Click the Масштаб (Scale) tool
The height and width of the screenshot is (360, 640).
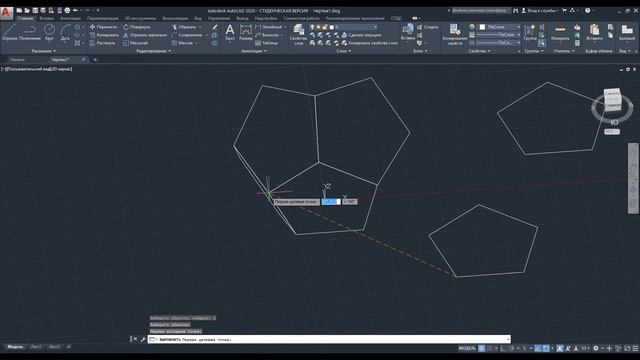coord(136,43)
